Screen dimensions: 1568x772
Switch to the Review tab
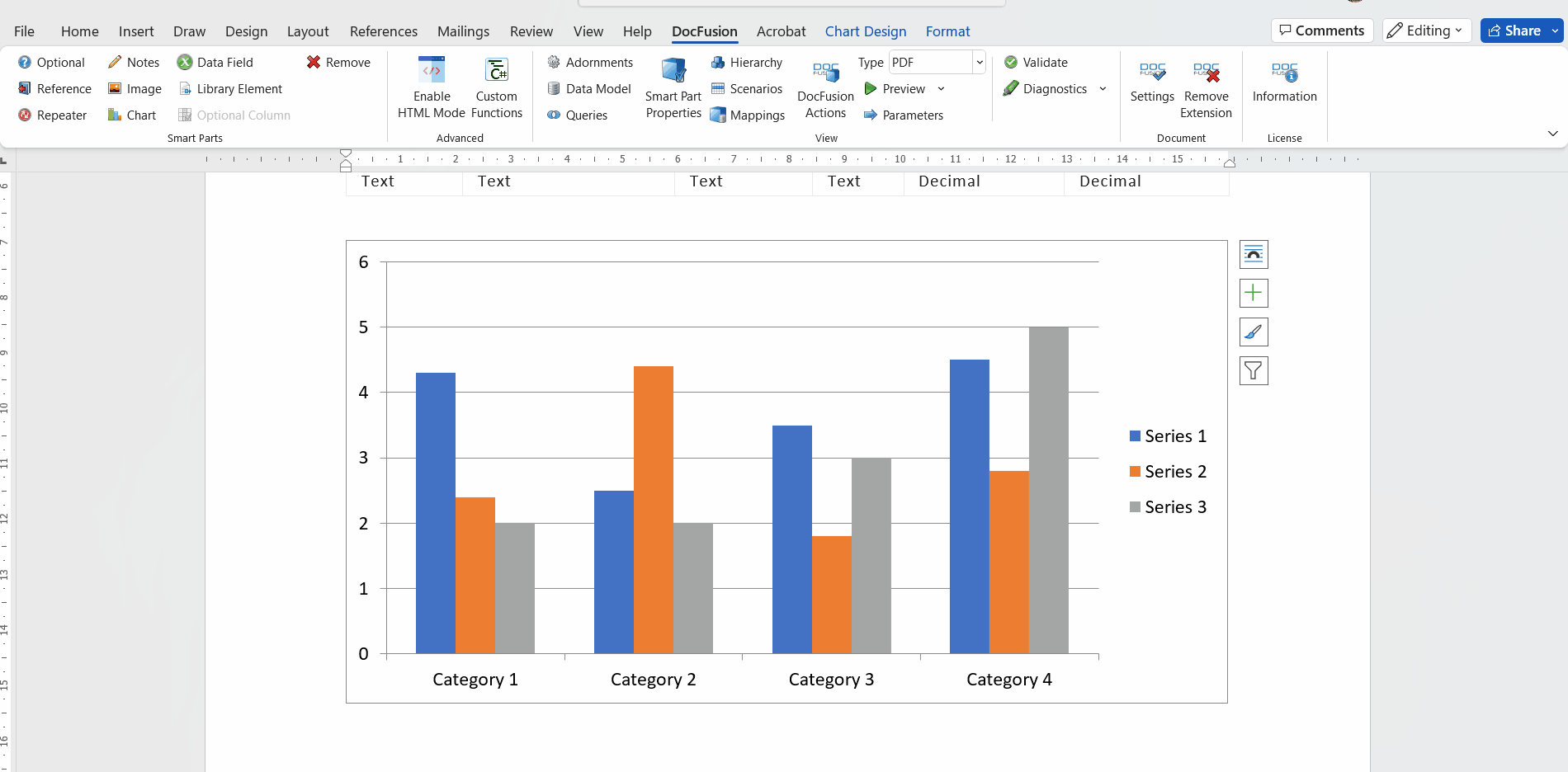pyautogui.click(x=531, y=31)
